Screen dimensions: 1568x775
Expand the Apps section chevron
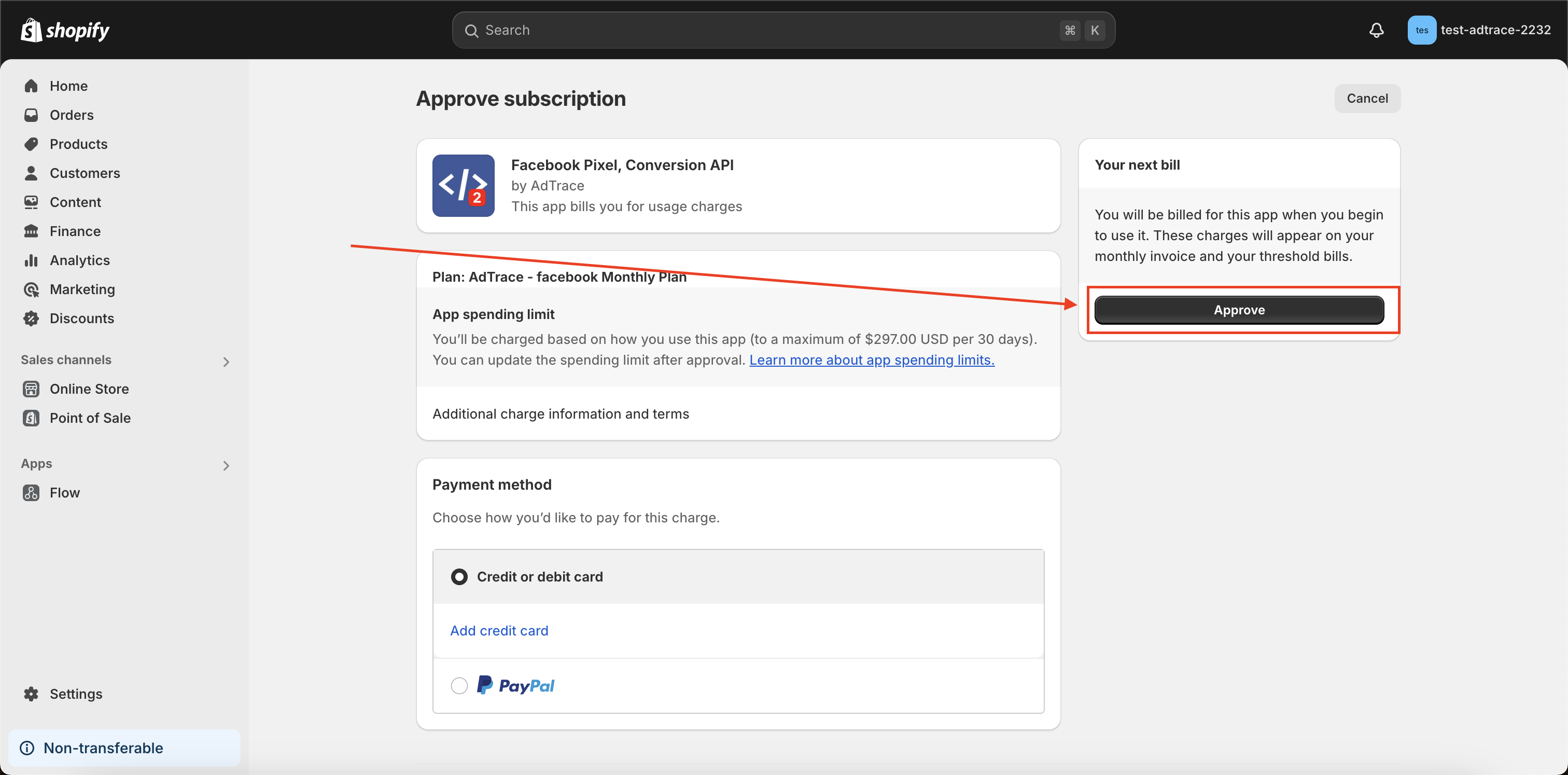coord(226,466)
